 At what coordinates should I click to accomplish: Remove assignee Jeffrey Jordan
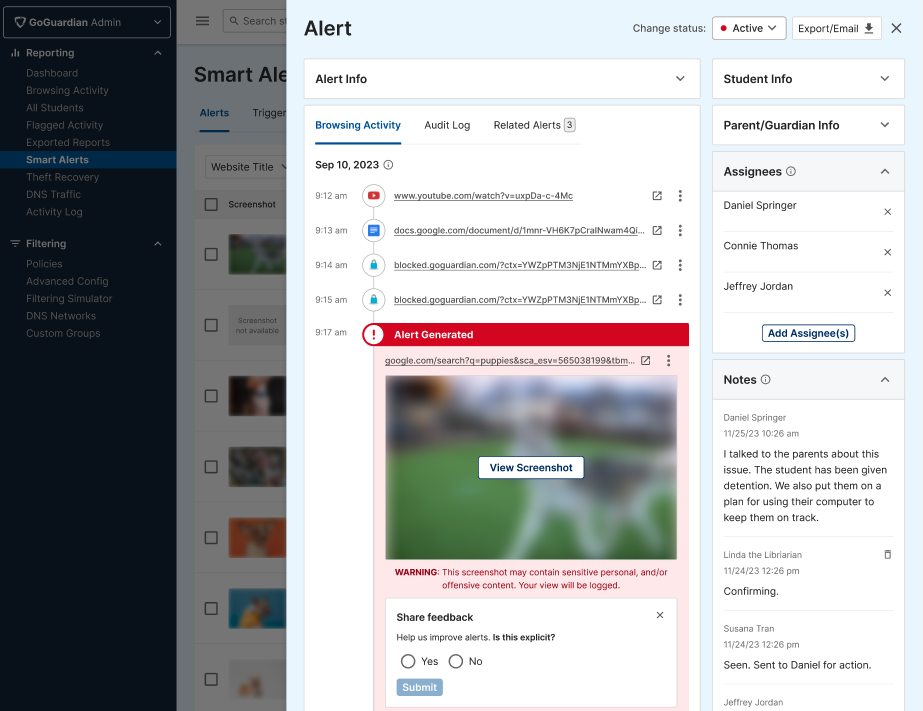(x=887, y=293)
